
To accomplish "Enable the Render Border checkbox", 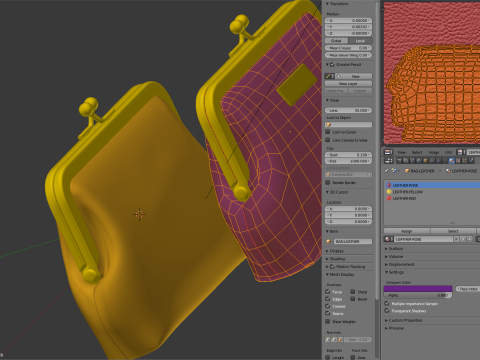I will click(328, 182).
